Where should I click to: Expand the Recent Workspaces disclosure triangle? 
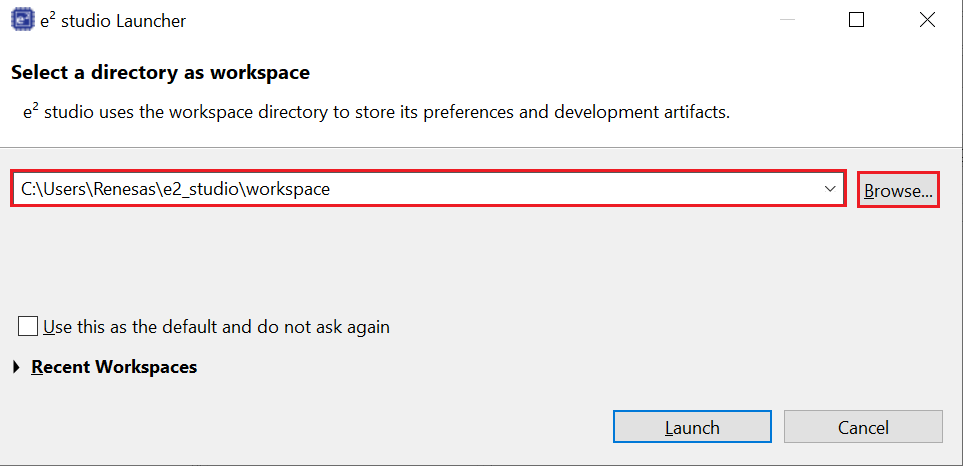click(x=17, y=368)
